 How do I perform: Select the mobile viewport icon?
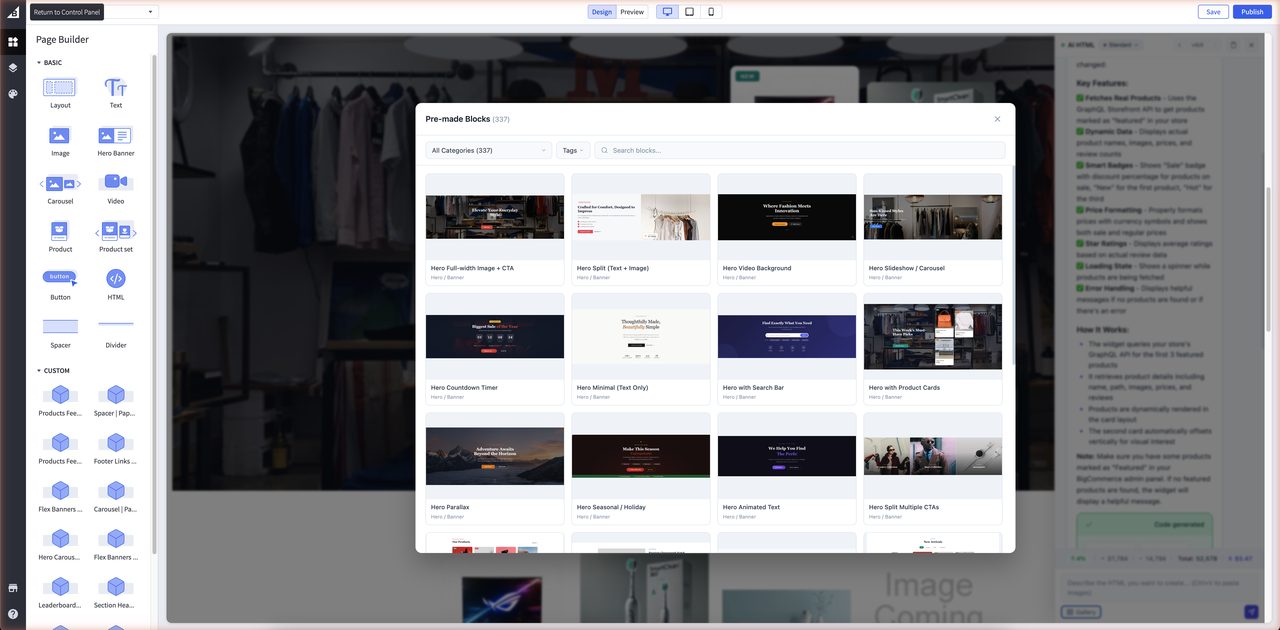711,12
